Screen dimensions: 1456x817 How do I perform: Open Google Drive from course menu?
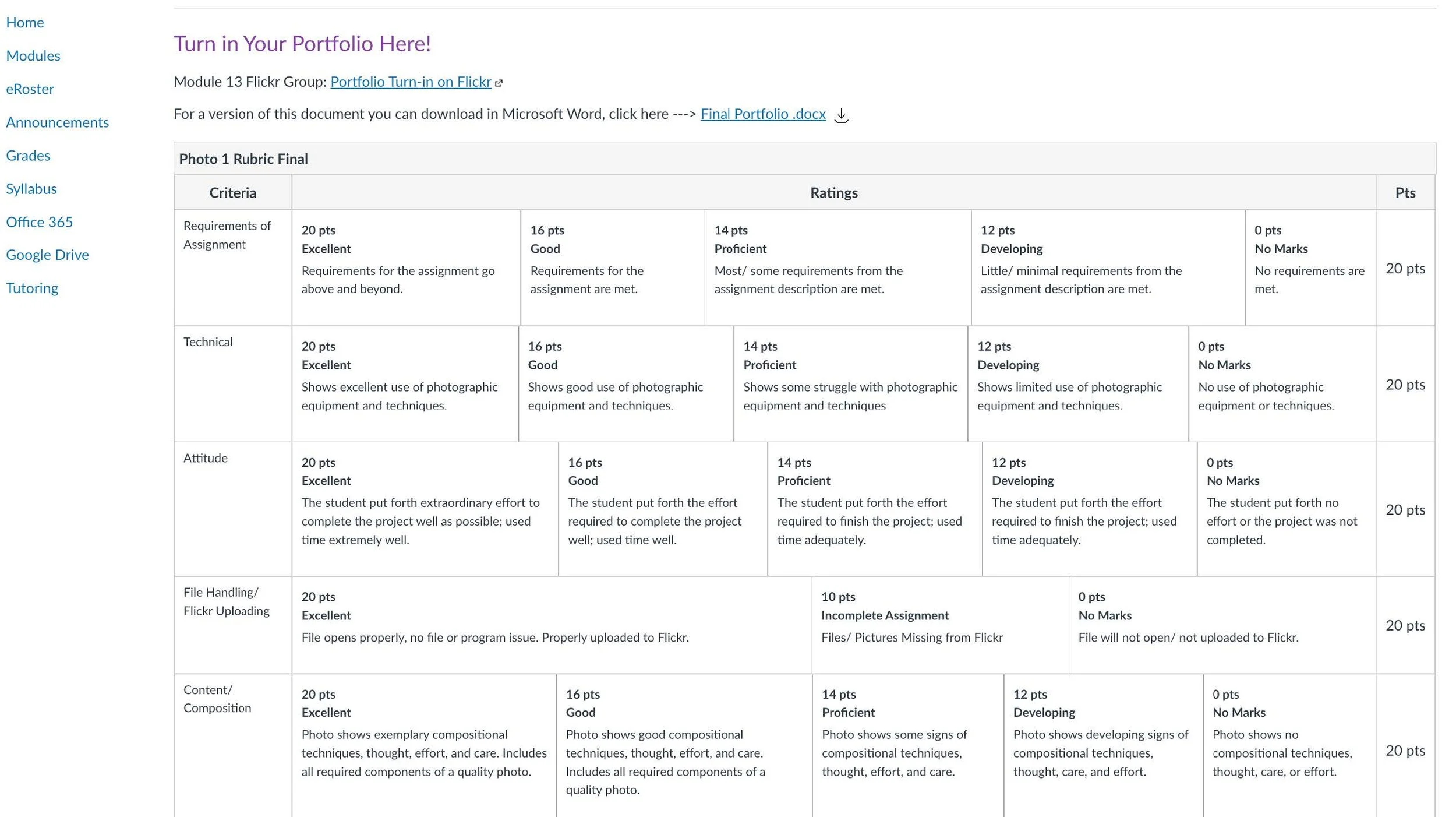point(47,254)
